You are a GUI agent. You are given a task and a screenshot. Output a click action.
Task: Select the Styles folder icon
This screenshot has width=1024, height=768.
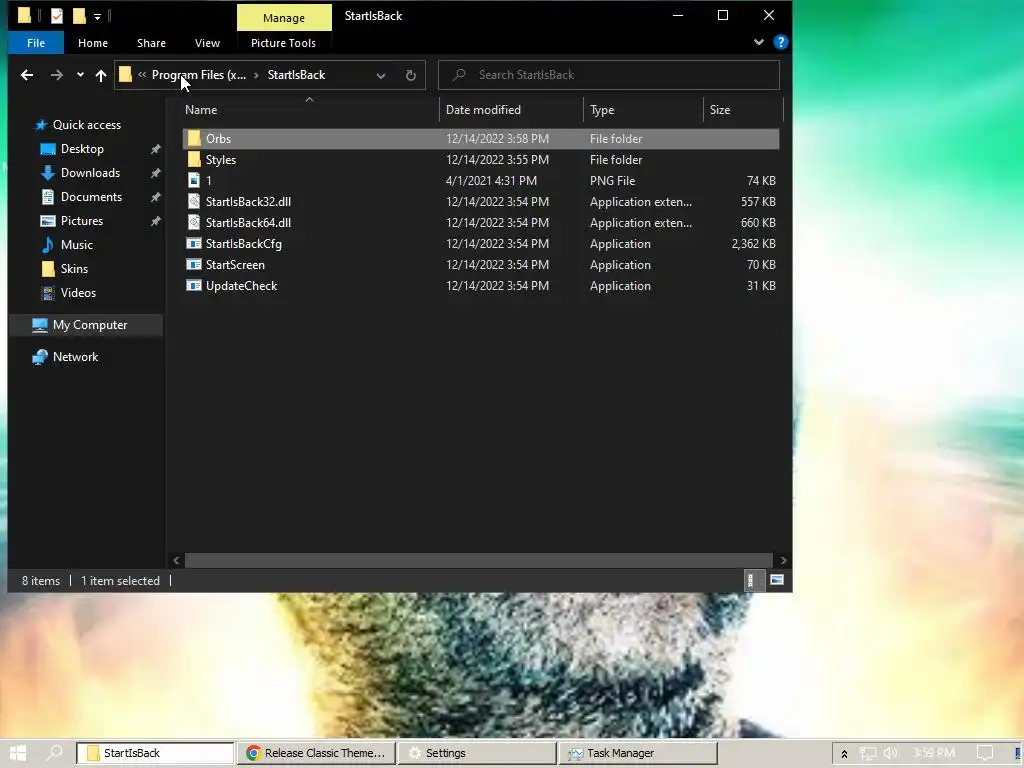pyautogui.click(x=194, y=159)
